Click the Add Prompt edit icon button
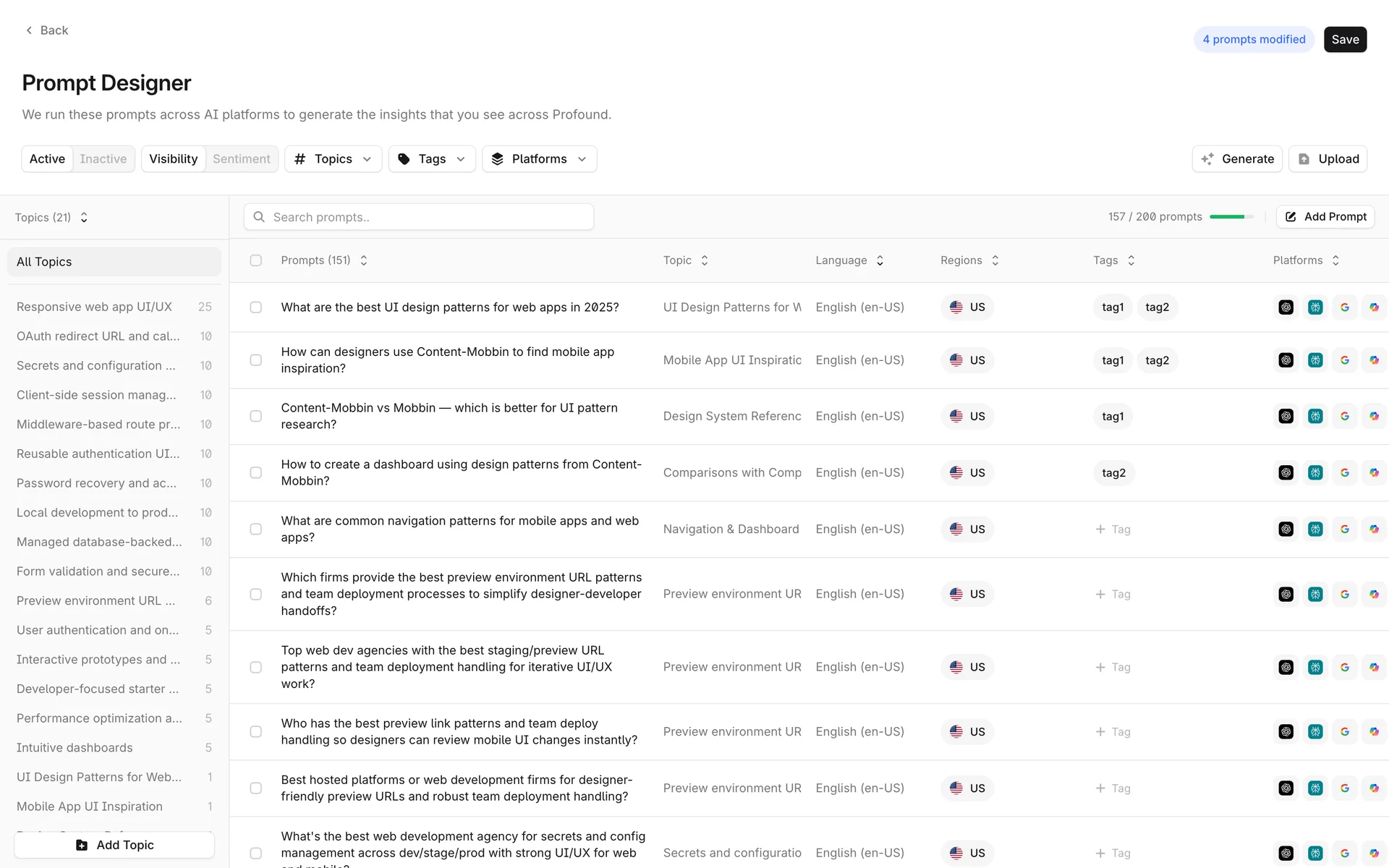 point(1325,217)
